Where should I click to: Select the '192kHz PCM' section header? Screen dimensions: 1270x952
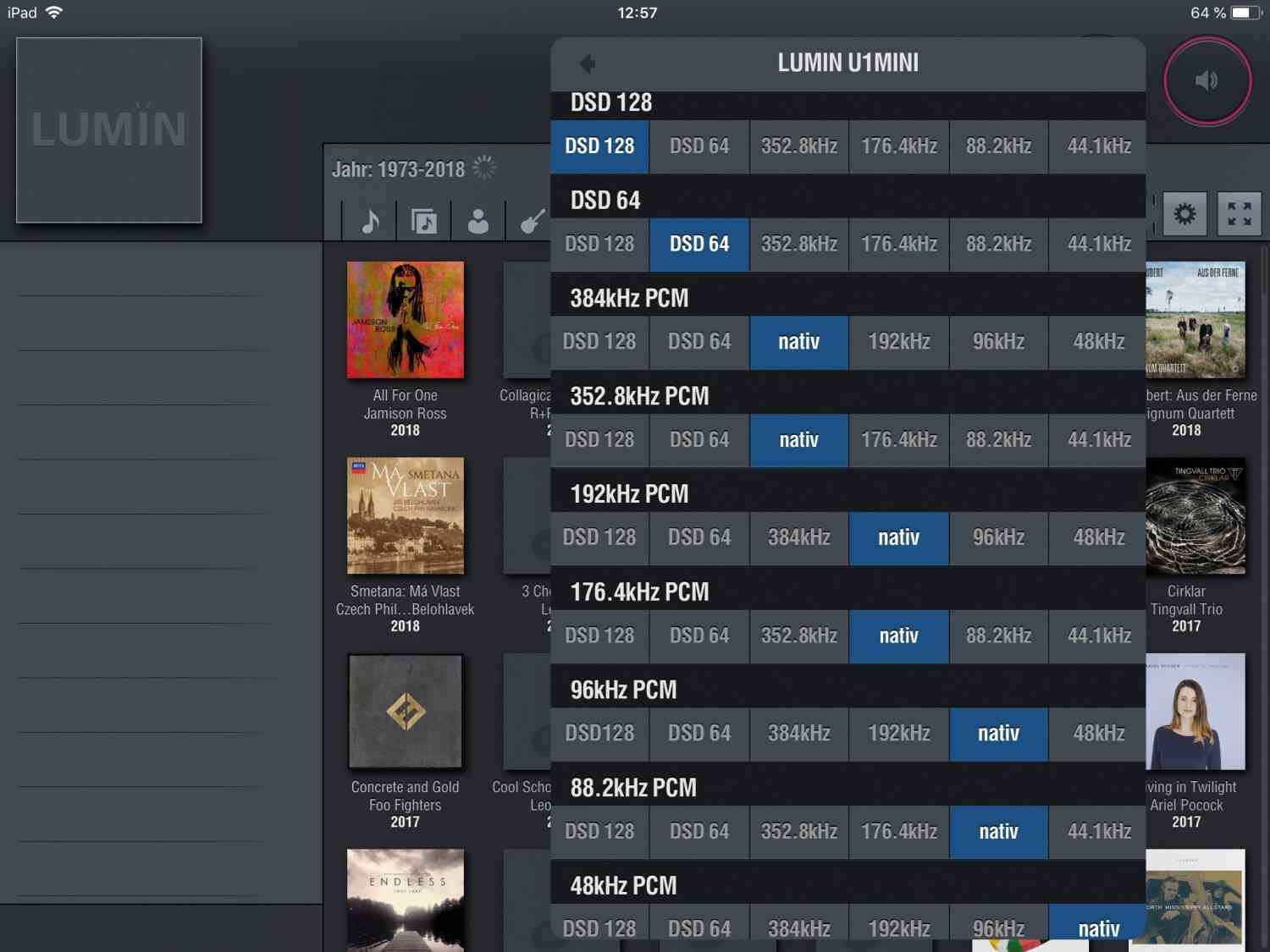coord(629,494)
